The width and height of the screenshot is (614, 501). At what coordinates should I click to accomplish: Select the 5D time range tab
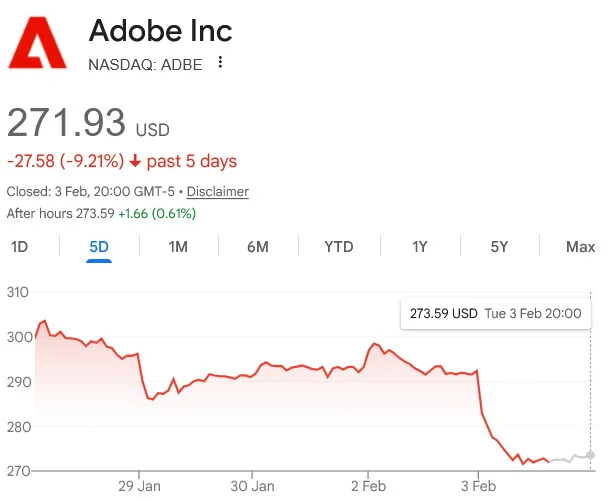pyautogui.click(x=99, y=247)
